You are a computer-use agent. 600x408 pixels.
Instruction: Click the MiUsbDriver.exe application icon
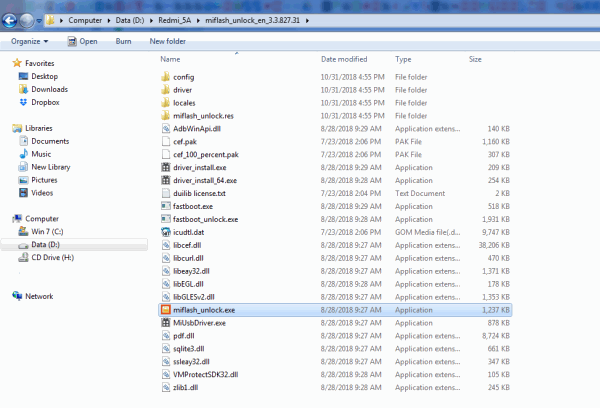click(165, 323)
